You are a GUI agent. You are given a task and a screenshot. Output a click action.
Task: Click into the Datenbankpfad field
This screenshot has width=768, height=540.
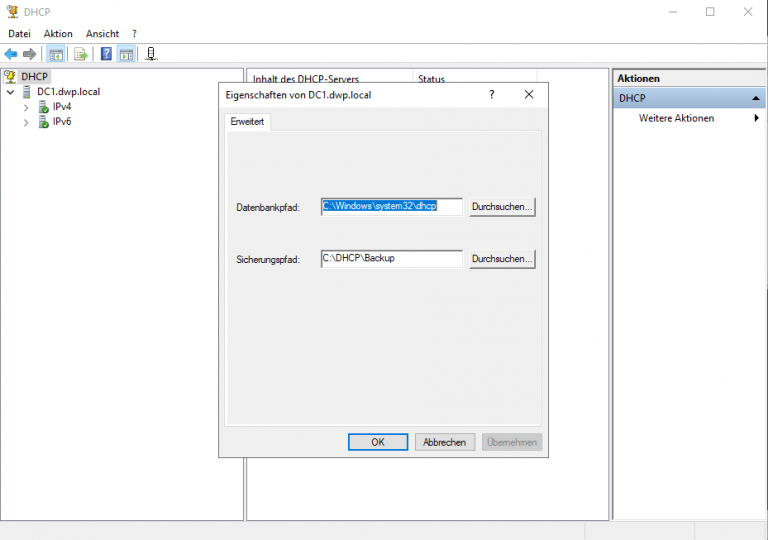(391, 206)
